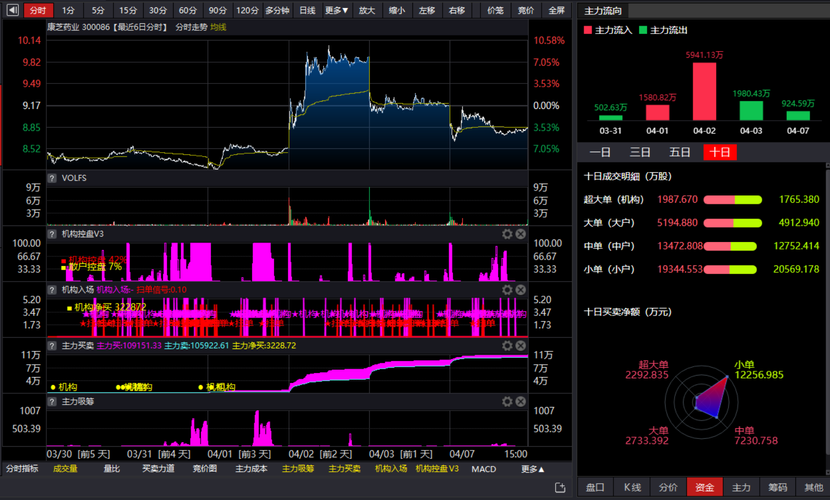The image size is (830, 500).
Task: Click the 价笼 toolbar button
Action: click(x=495, y=10)
